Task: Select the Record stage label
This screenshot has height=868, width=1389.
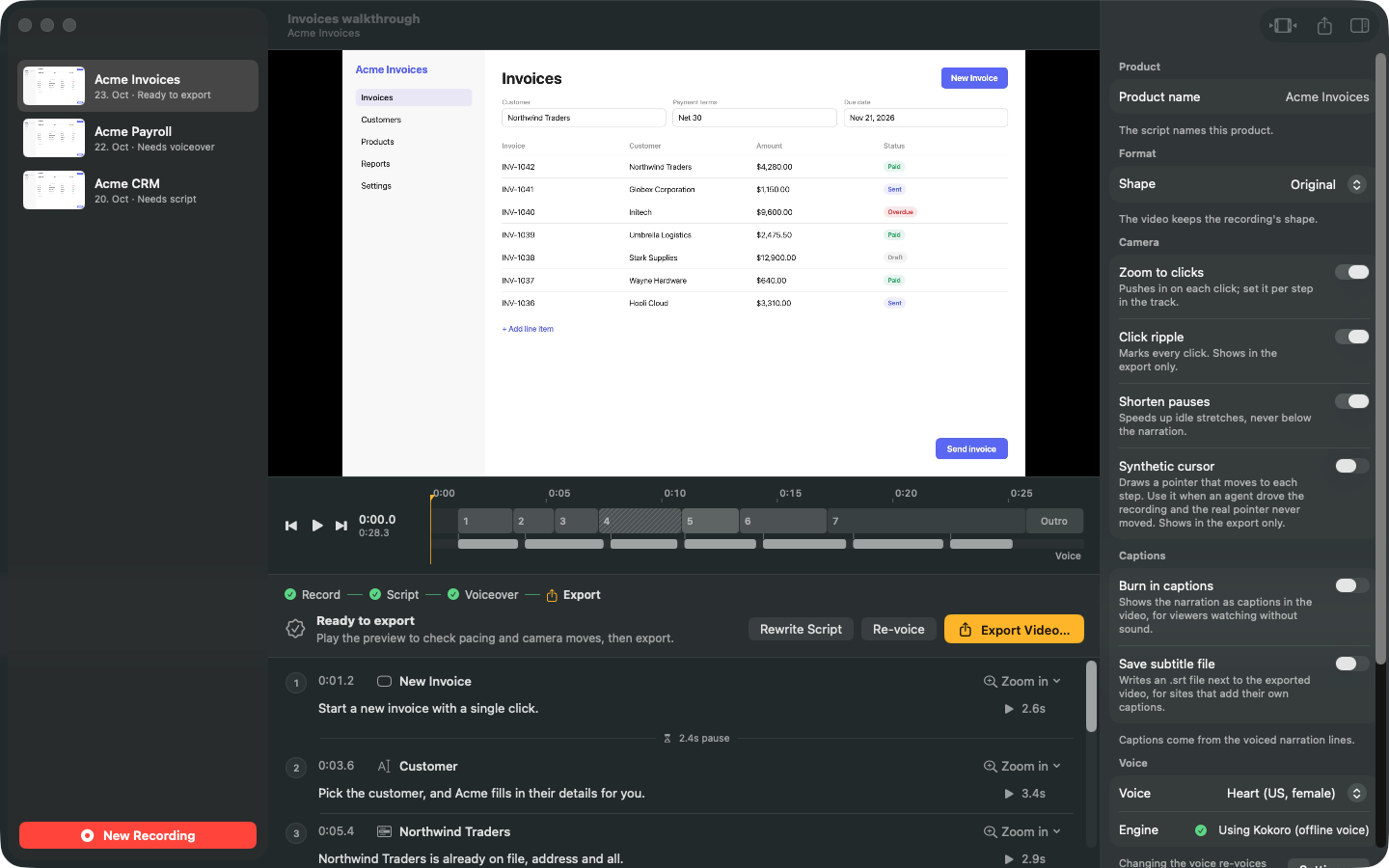Action: [321, 595]
